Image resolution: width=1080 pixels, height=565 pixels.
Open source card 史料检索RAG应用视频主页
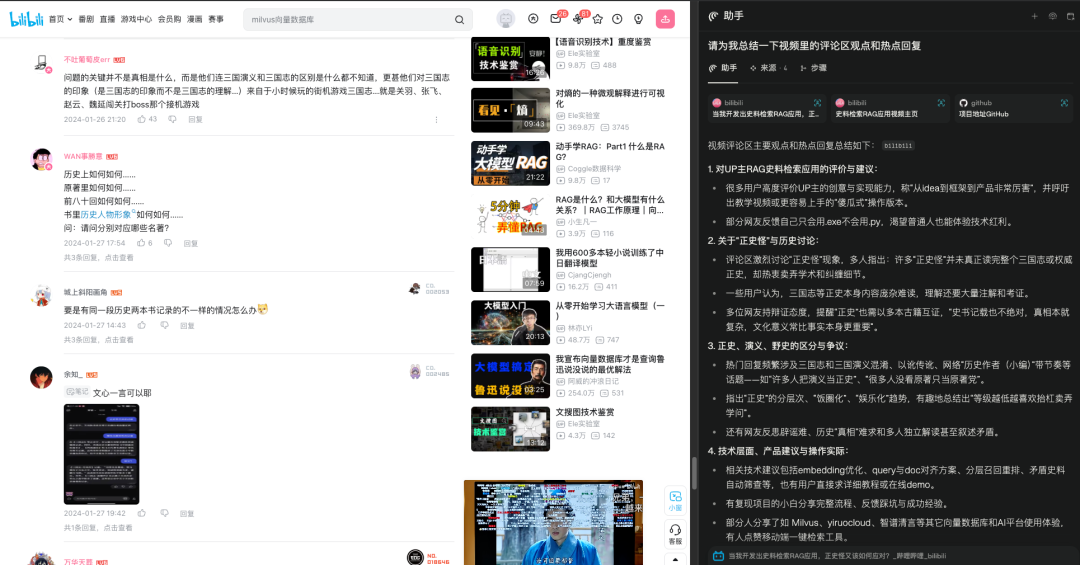pos(890,108)
